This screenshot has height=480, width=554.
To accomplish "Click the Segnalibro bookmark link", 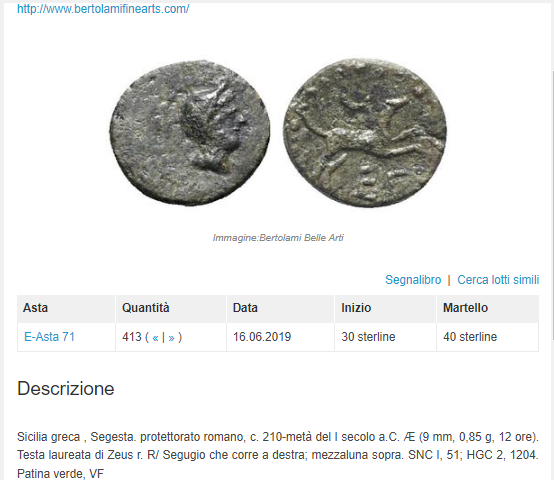I will [413, 280].
